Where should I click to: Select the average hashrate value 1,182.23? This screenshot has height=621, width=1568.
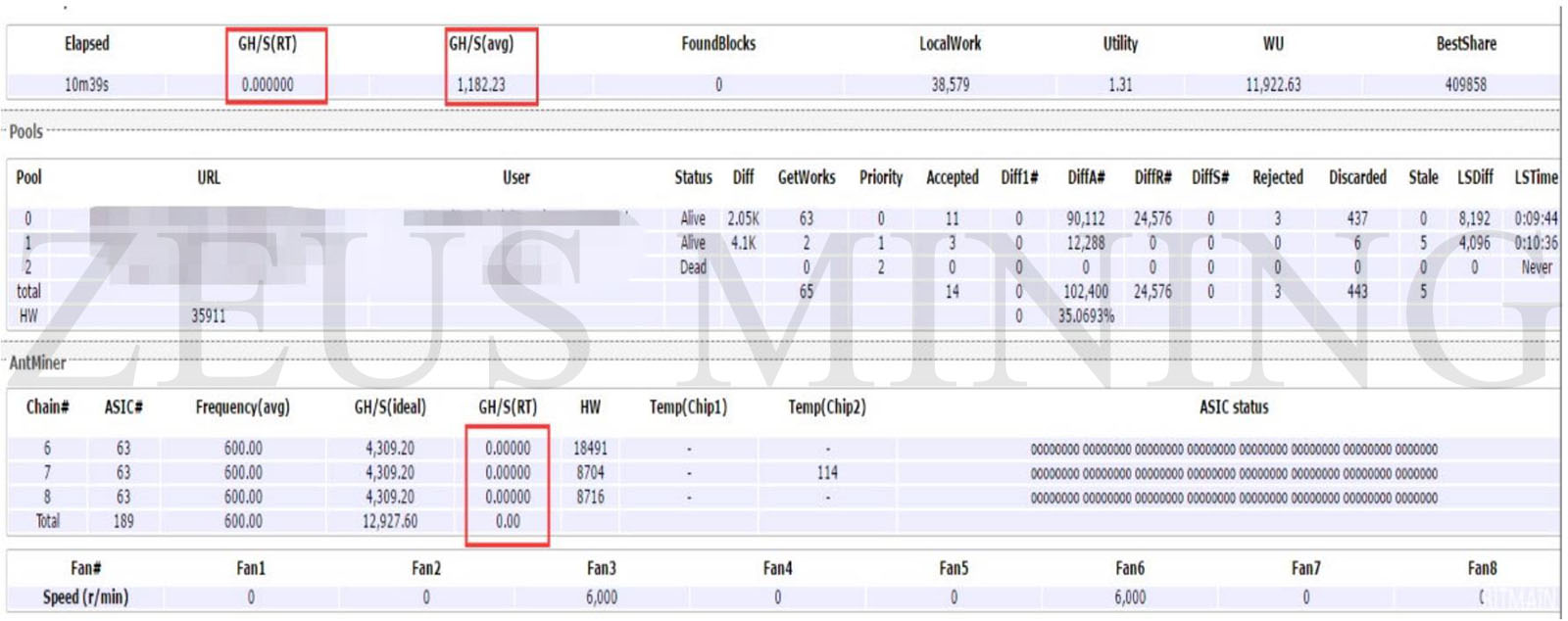click(x=481, y=85)
